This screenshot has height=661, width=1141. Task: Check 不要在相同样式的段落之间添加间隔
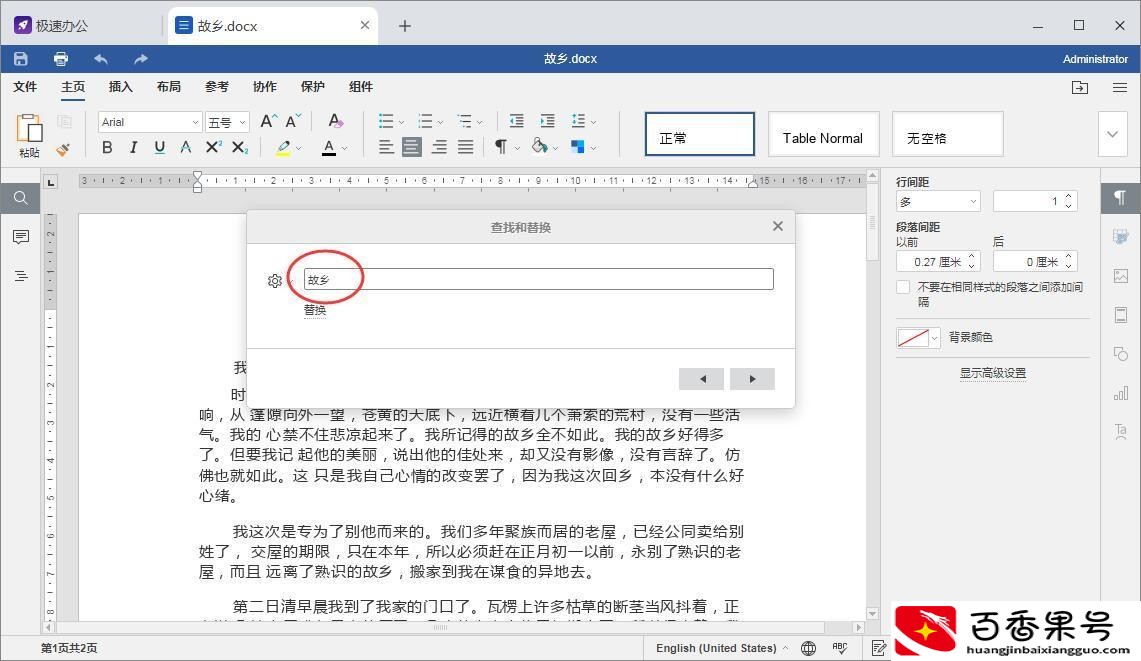[x=903, y=288]
